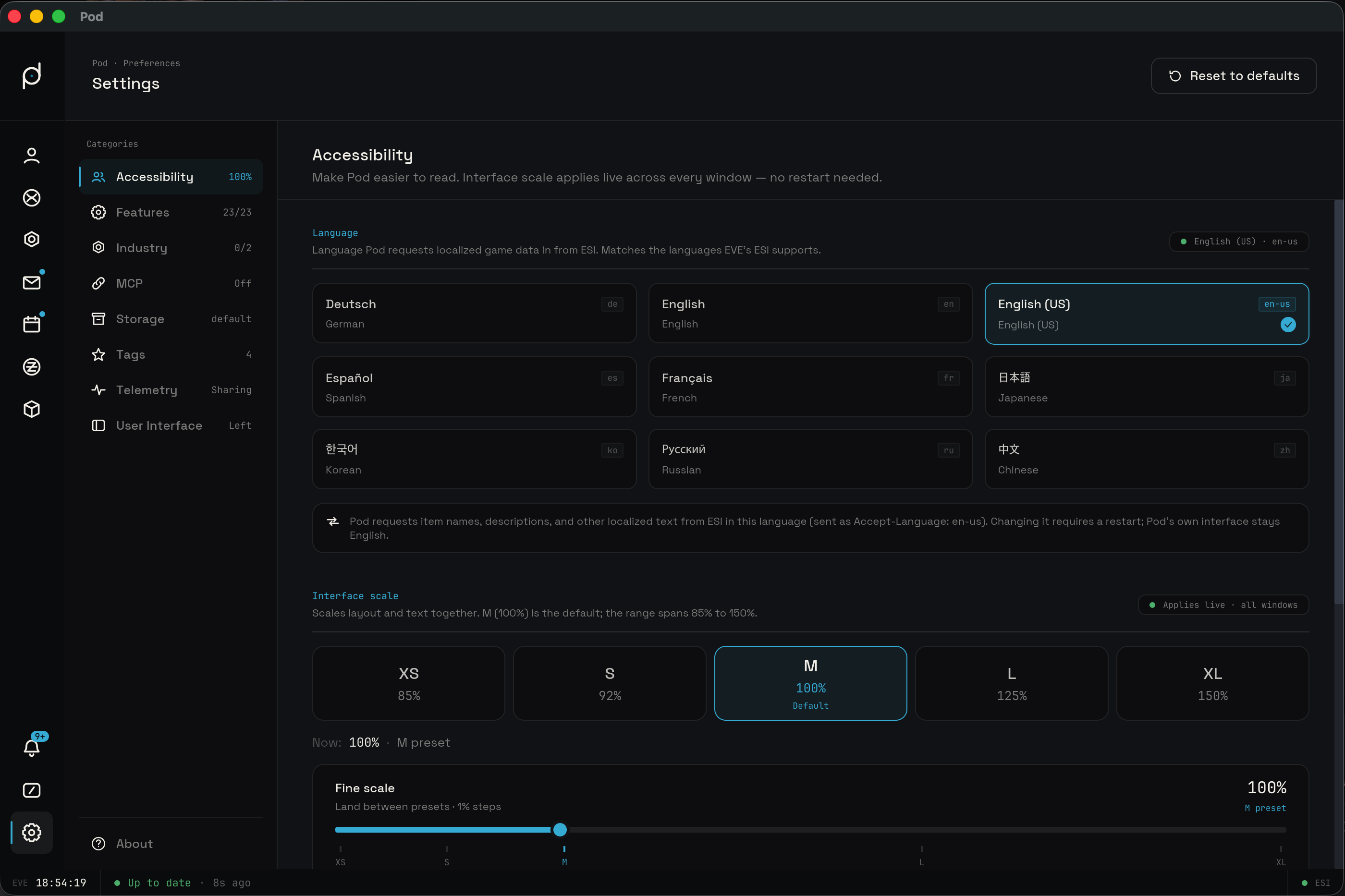Choose Korean language card
Image resolution: width=1345 pixels, height=896 pixels.
click(x=475, y=459)
